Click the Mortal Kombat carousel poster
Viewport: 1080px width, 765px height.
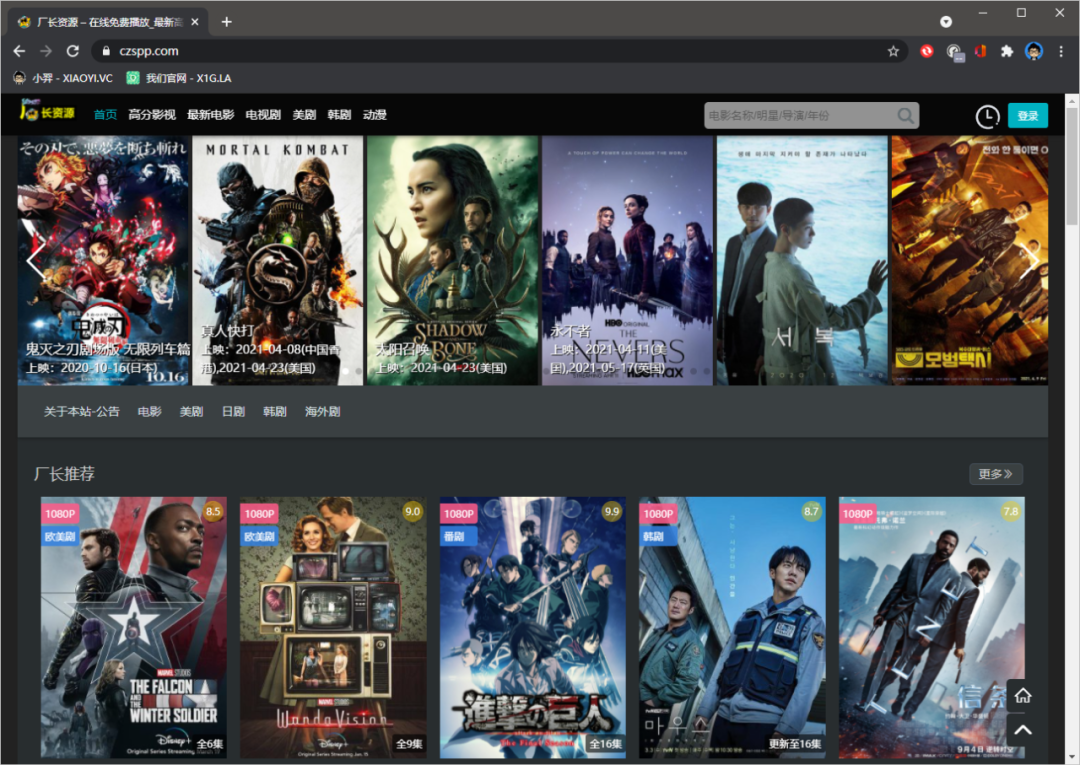coord(277,260)
